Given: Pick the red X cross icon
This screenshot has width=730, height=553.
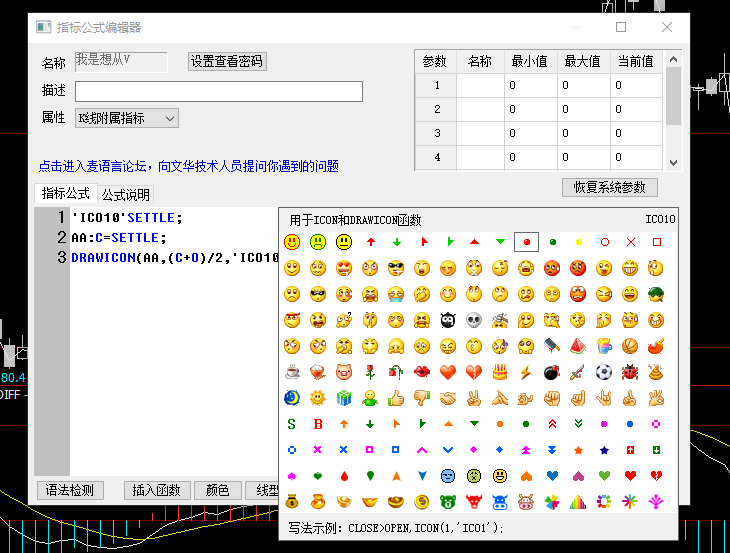Looking at the screenshot, I should [630, 242].
